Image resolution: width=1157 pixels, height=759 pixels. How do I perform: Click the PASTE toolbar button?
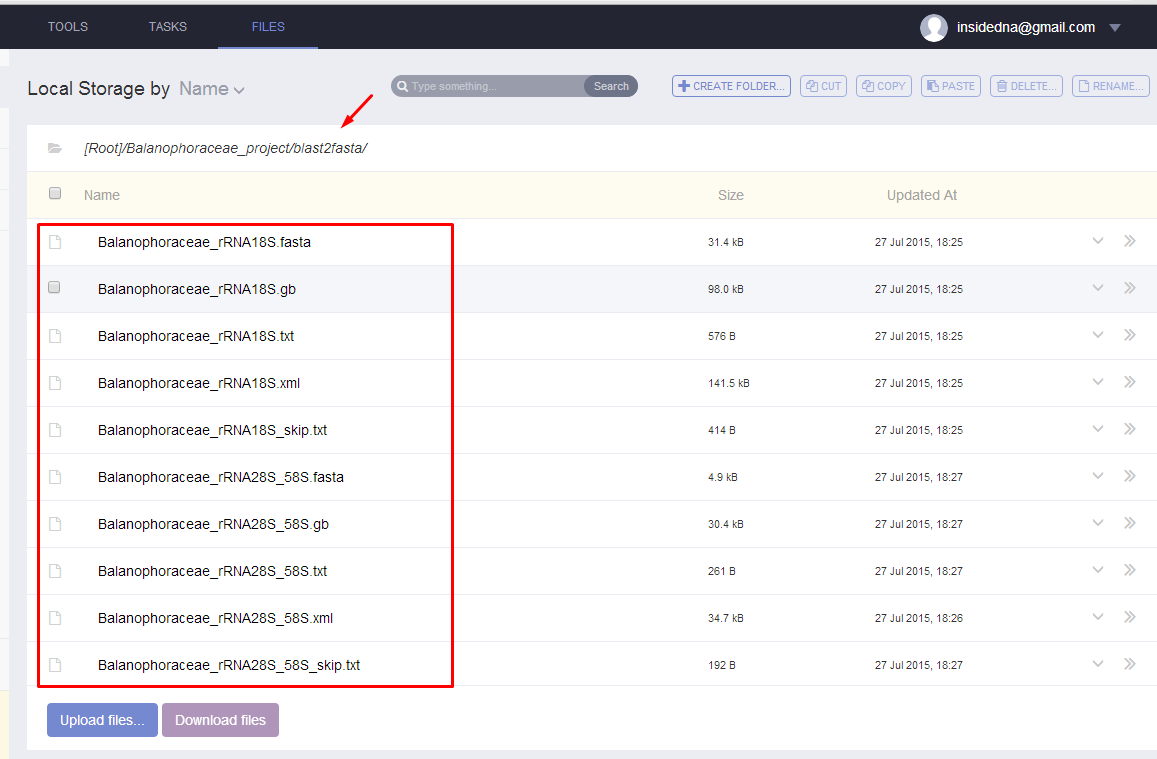[951, 86]
